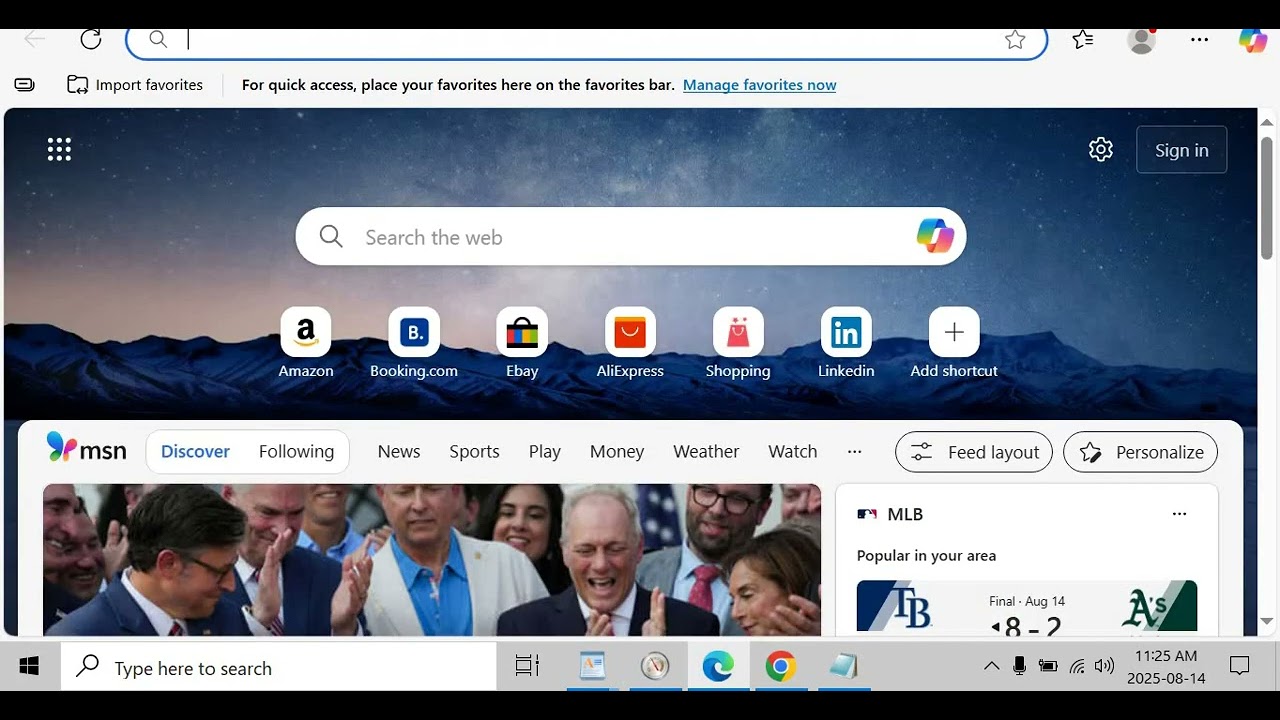Open the last teal taskbar app icon

tap(843, 666)
